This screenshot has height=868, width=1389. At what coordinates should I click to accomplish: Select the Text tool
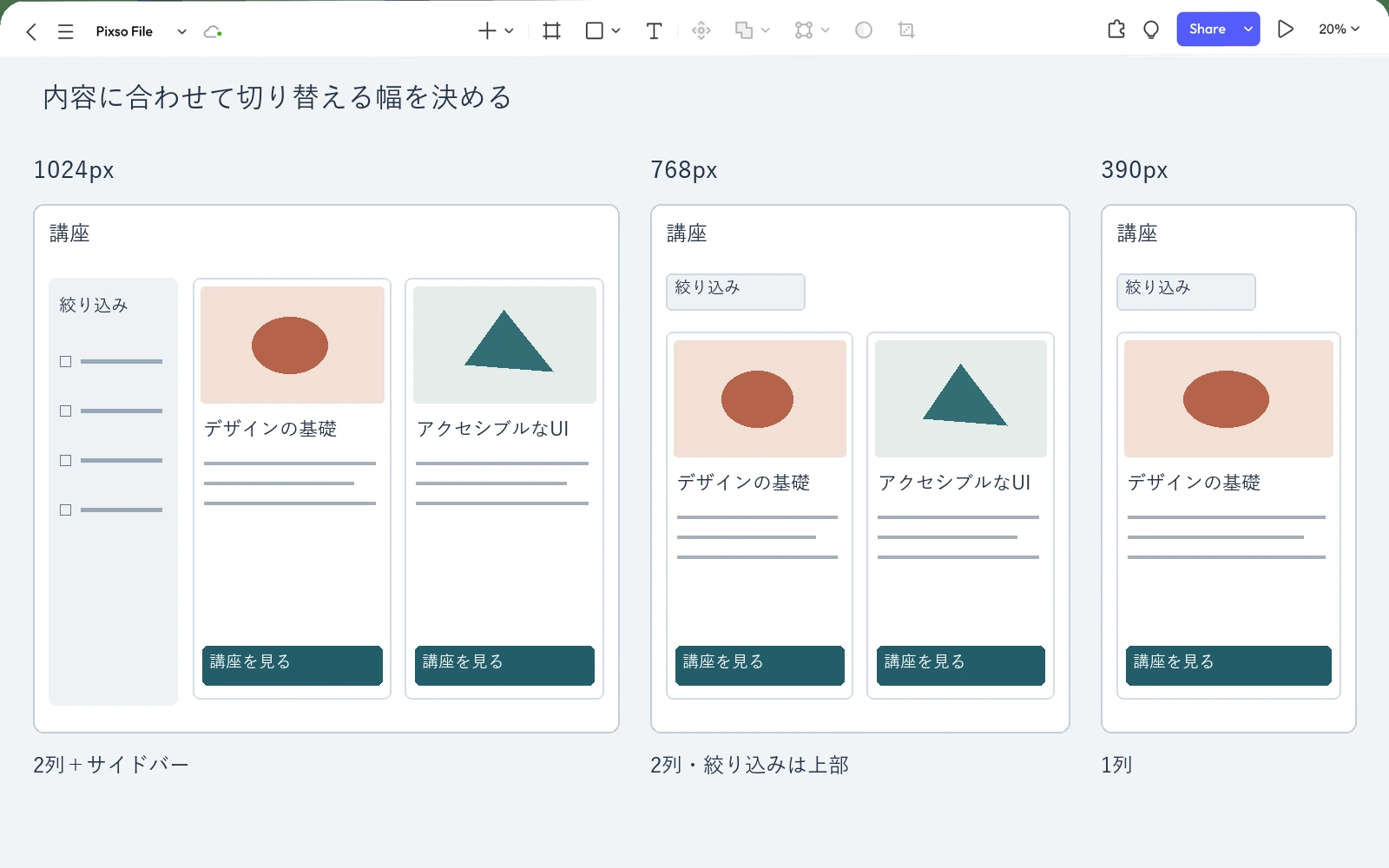coord(655,31)
